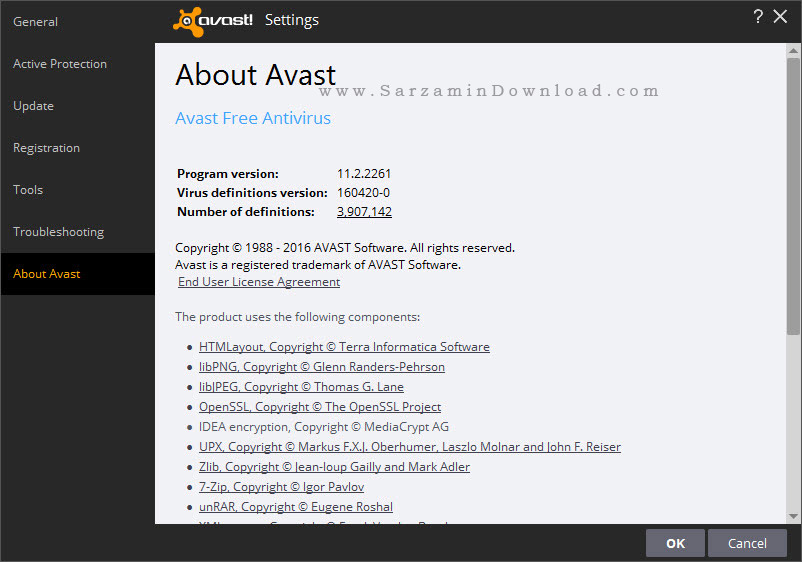Open the unRAR Eugene Roshal link
Image resolution: width=802 pixels, height=562 pixels.
click(x=296, y=506)
